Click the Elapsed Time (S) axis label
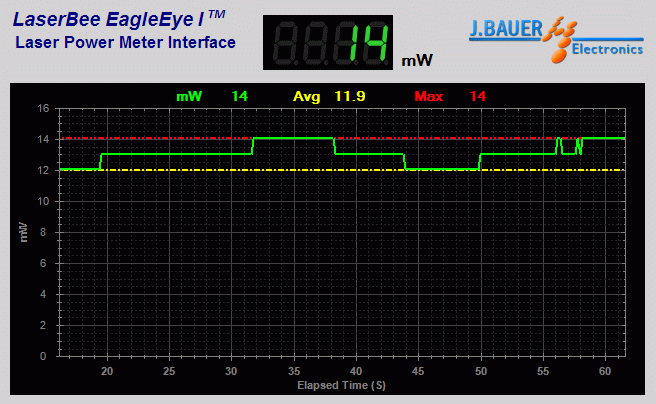The height and width of the screenshot is (404, 656). coord(342,385)
